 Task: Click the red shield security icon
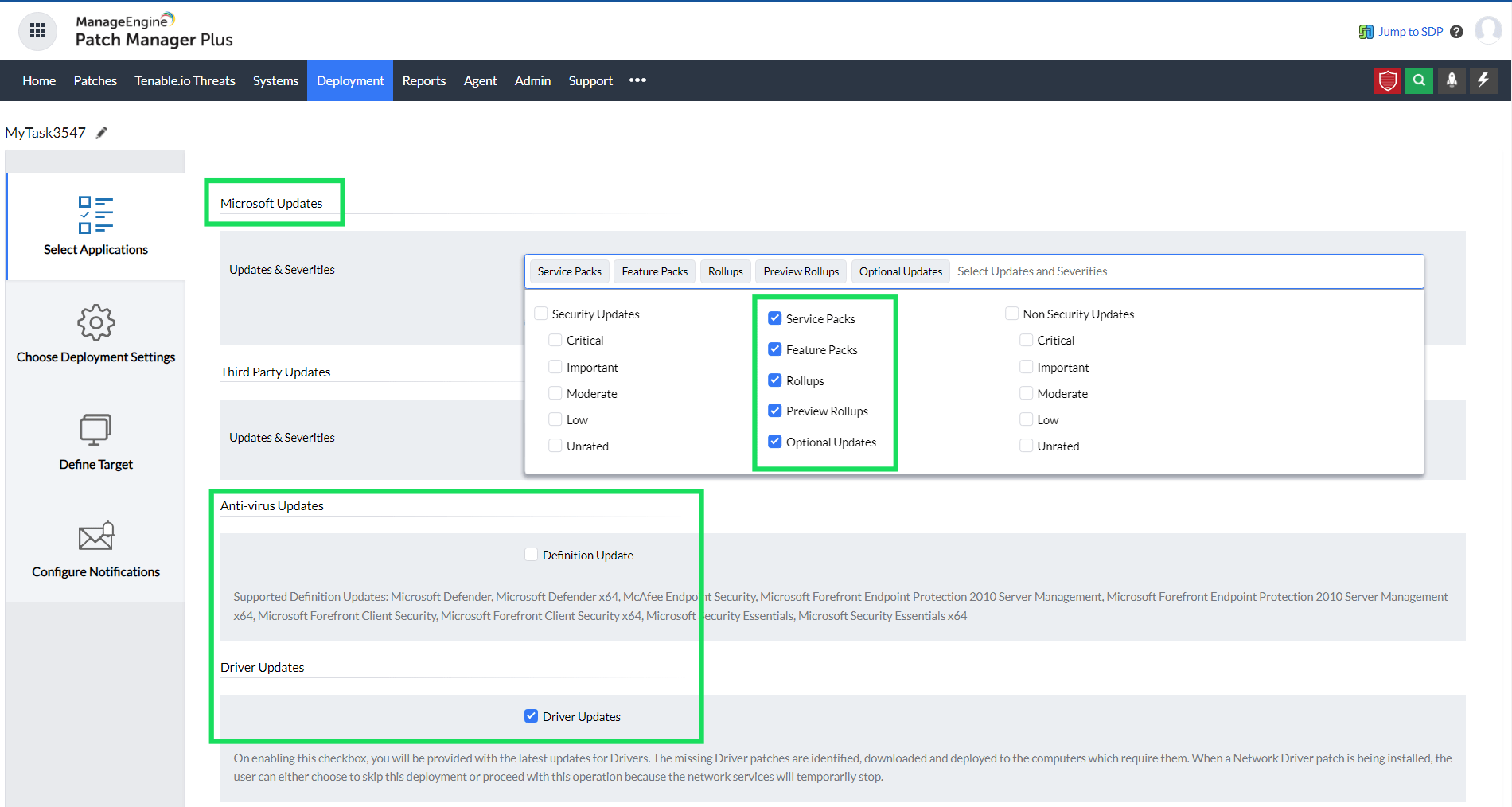(1387, 80)
